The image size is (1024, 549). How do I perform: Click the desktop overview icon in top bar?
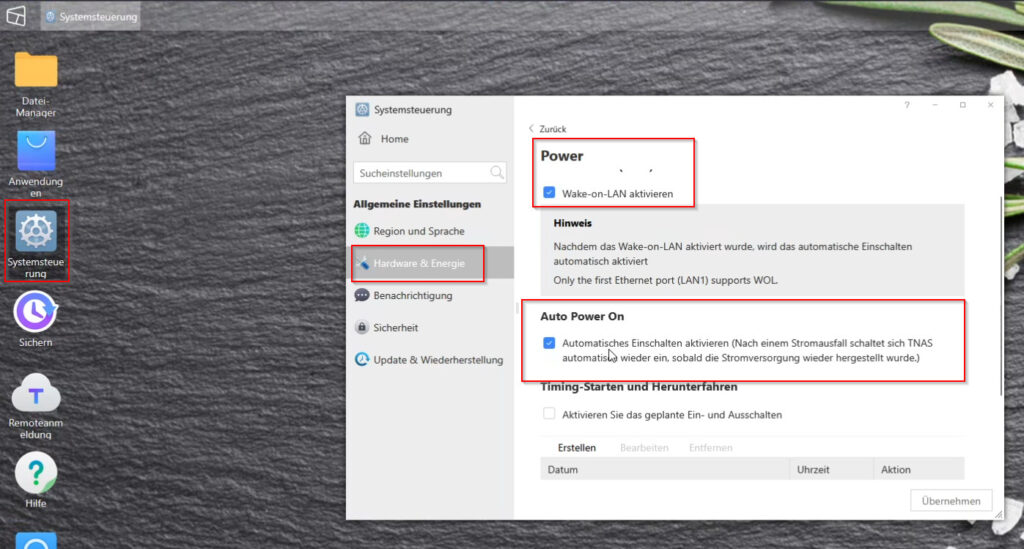point(16,15)
